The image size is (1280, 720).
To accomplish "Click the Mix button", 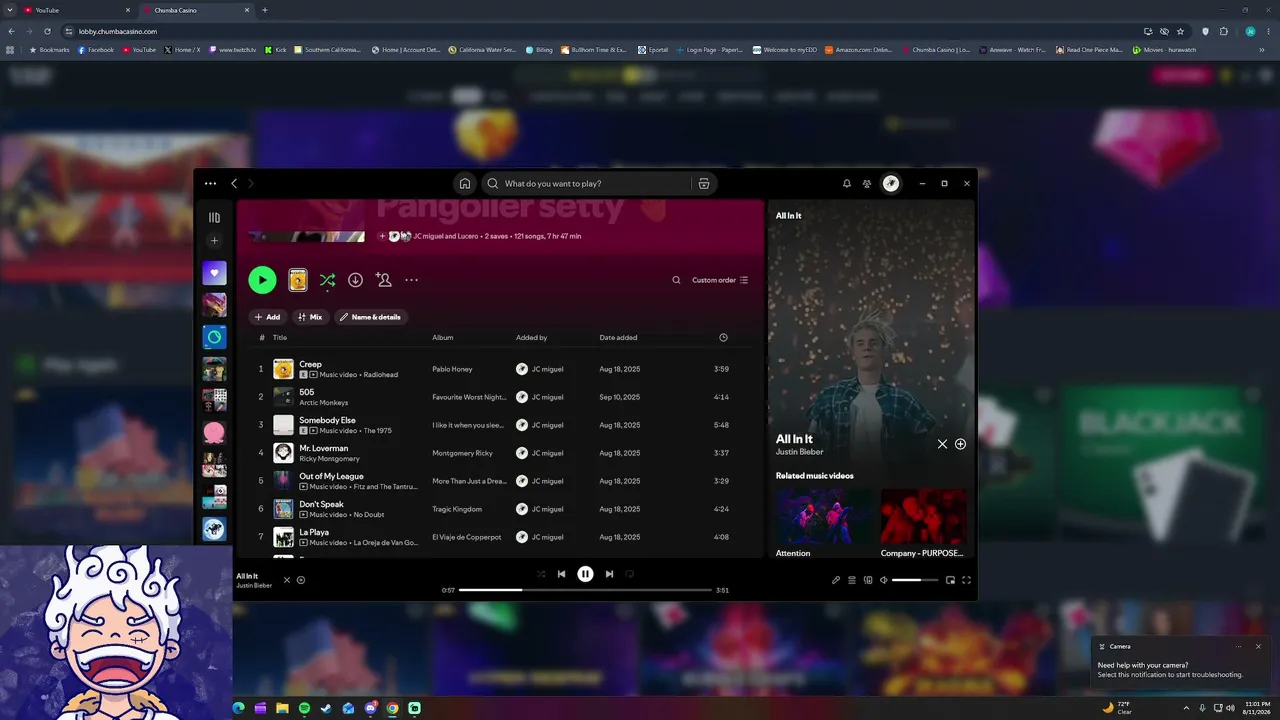I will click(x=310, y=317).
